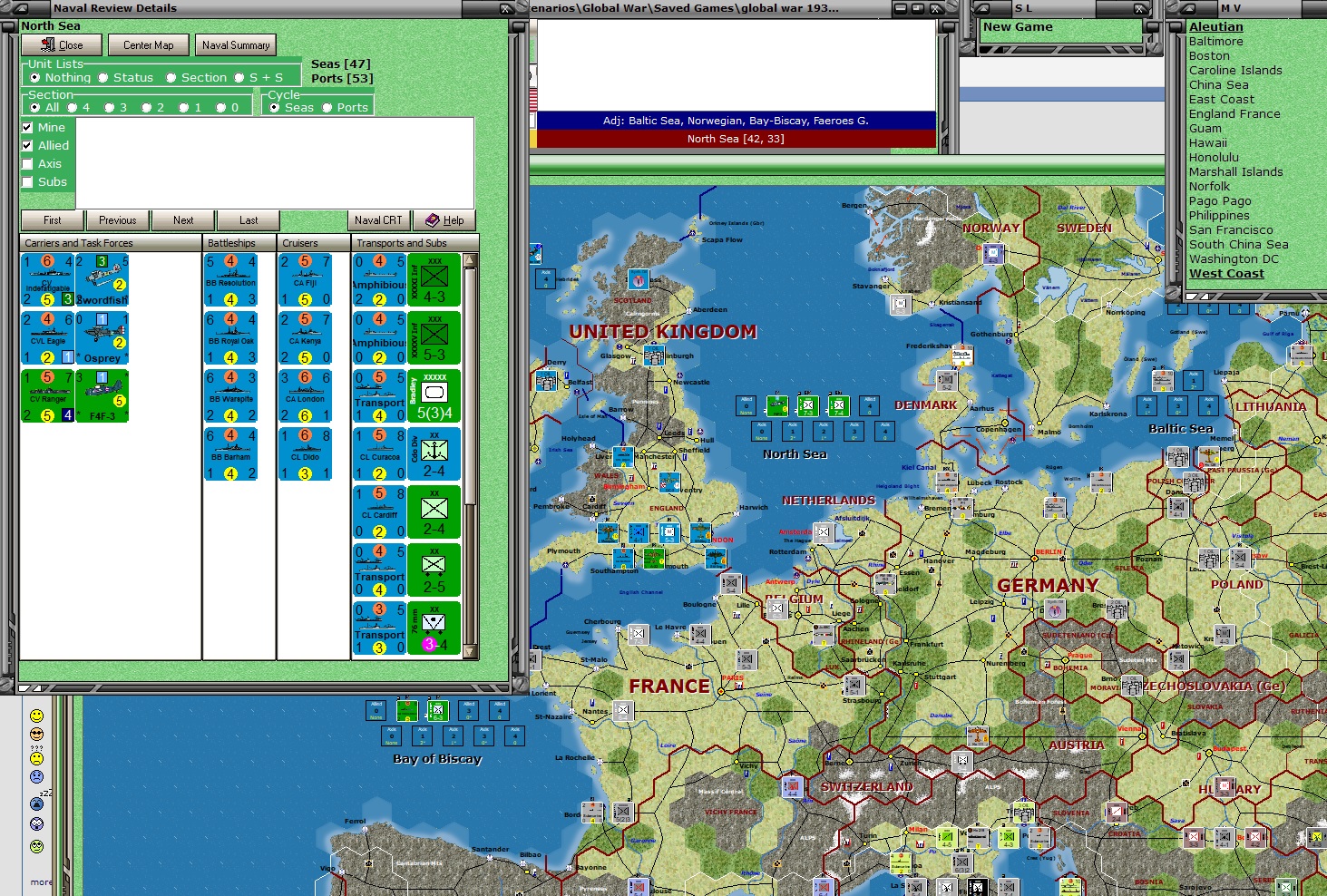Image resolution: width=1327 pixels, height=896 pixels.
Task: Open Help for Naval Review
Action: 444,220
